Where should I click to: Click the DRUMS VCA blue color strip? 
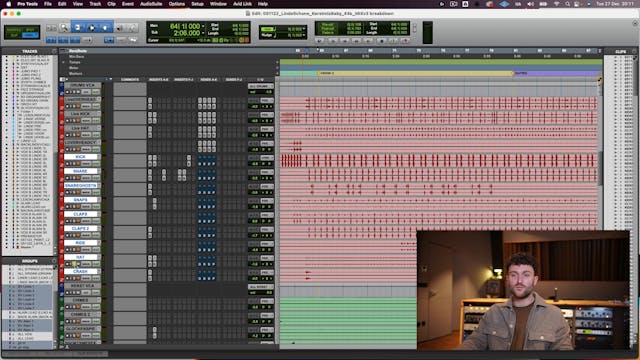pyautogui.click(x=62, y=89)
